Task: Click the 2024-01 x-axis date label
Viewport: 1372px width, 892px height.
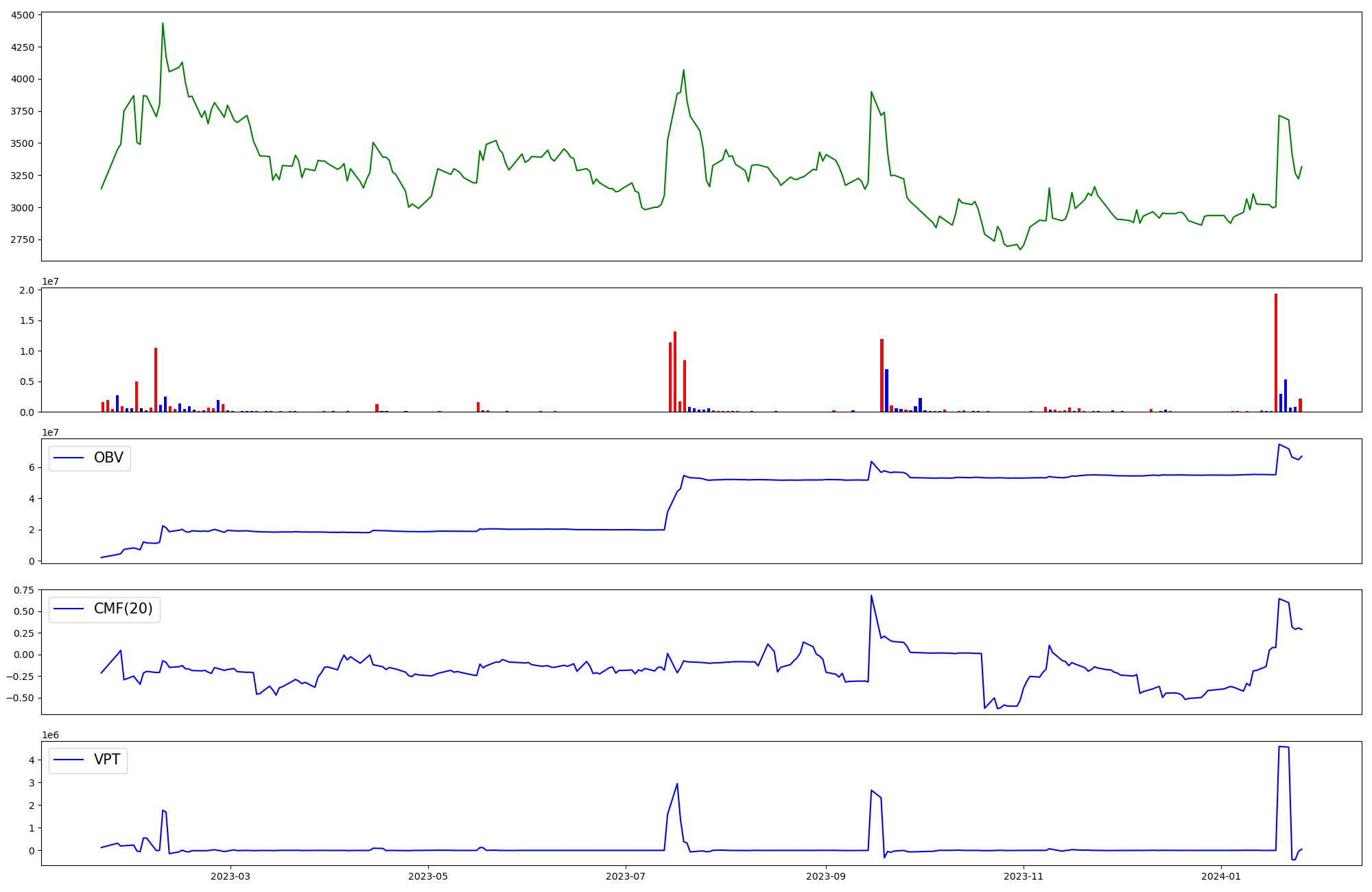Action: 1221,876
